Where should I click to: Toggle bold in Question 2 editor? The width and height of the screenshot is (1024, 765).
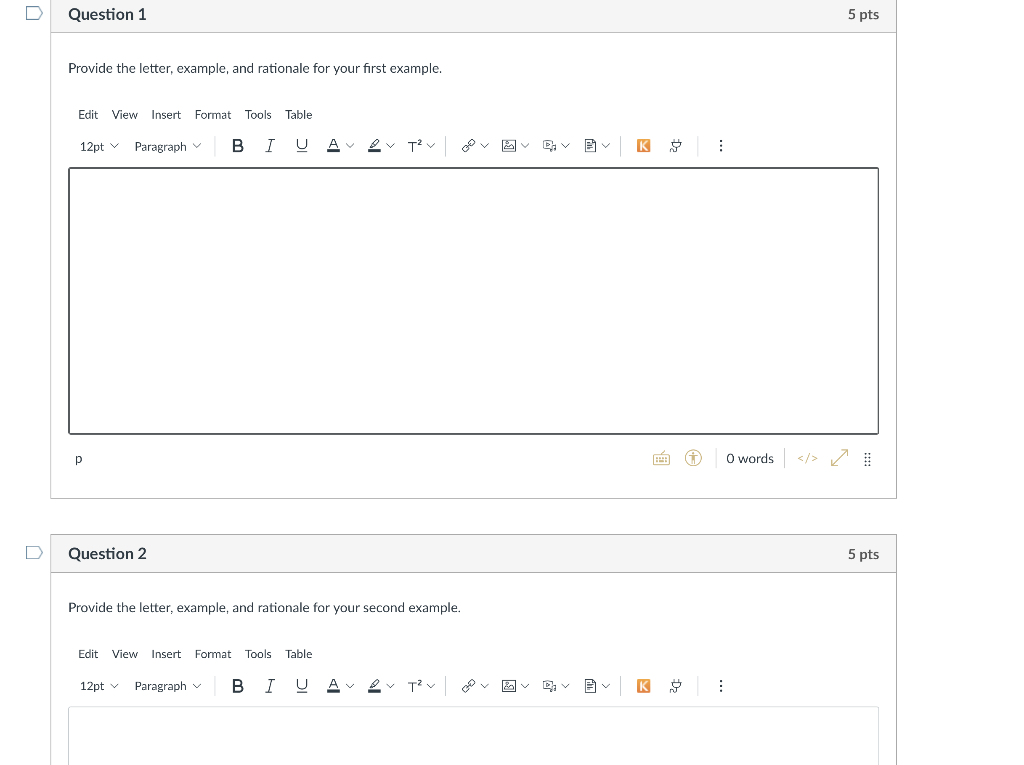[238, 685]
